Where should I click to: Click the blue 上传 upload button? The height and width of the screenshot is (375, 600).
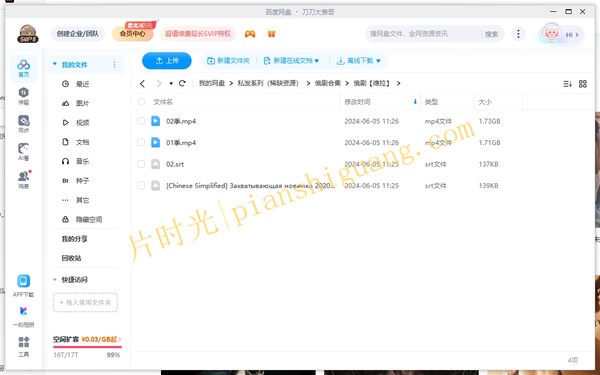click(x=167, y=60)
